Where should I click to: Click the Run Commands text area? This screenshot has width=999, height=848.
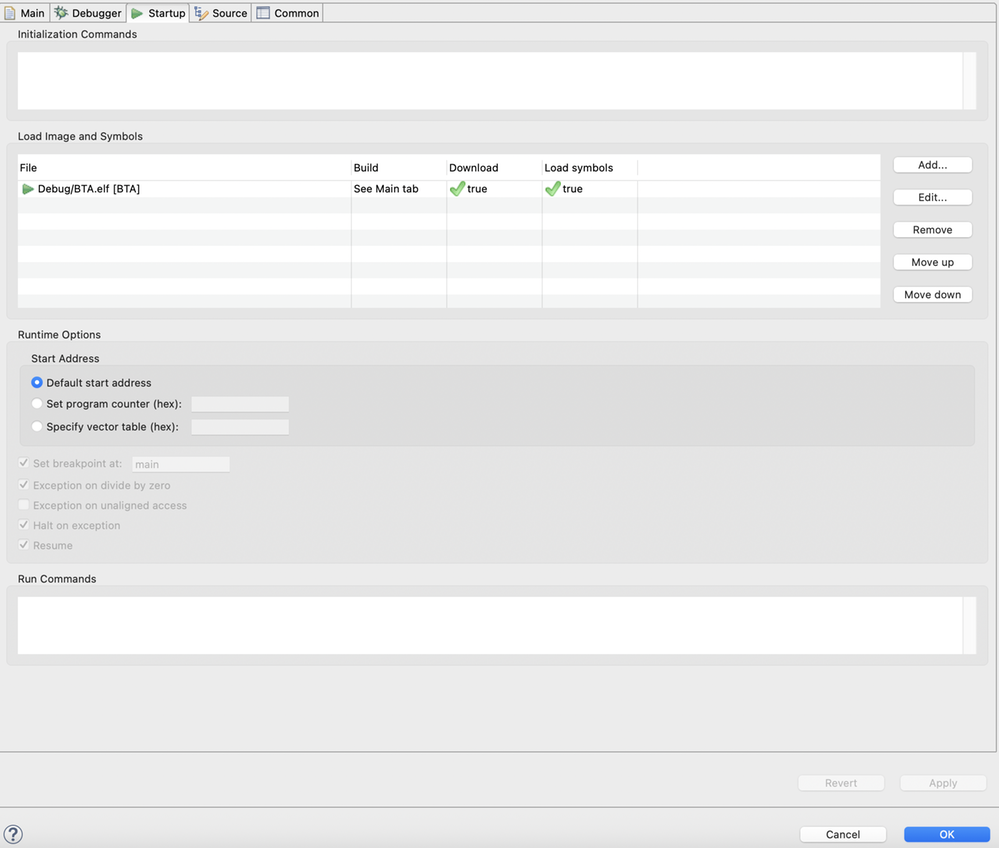click(x=490, y=626)
